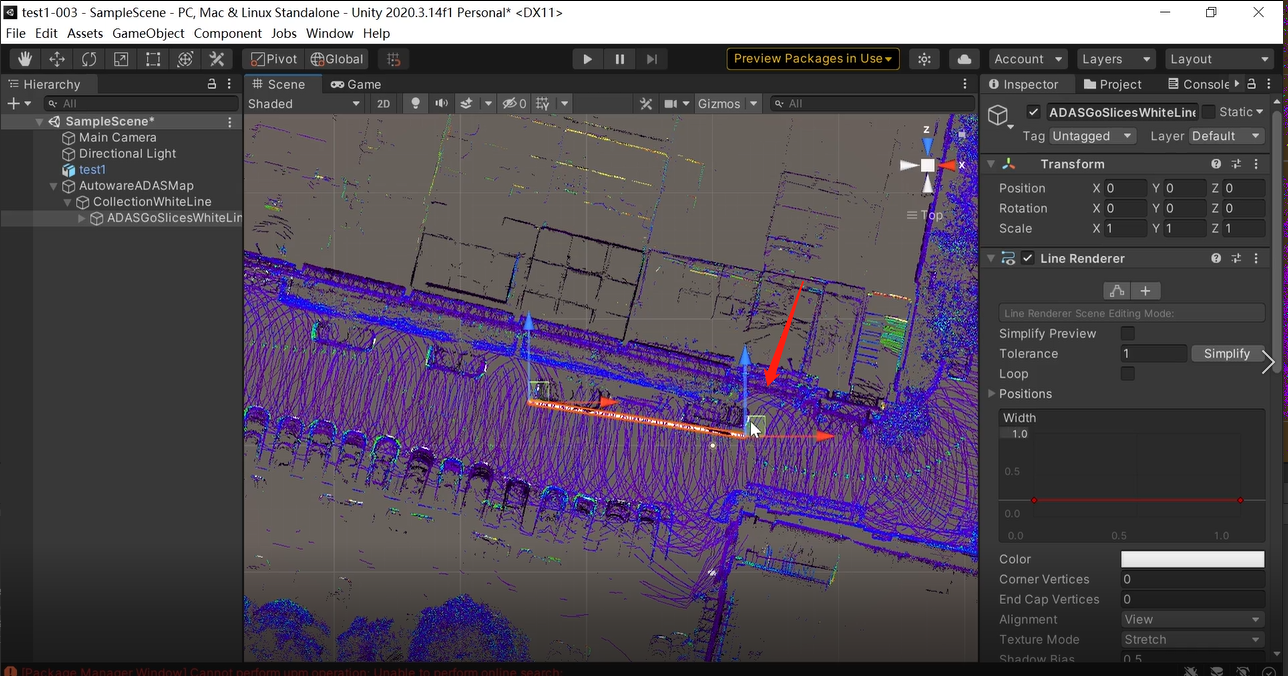Open the File menu

point(16,33)
